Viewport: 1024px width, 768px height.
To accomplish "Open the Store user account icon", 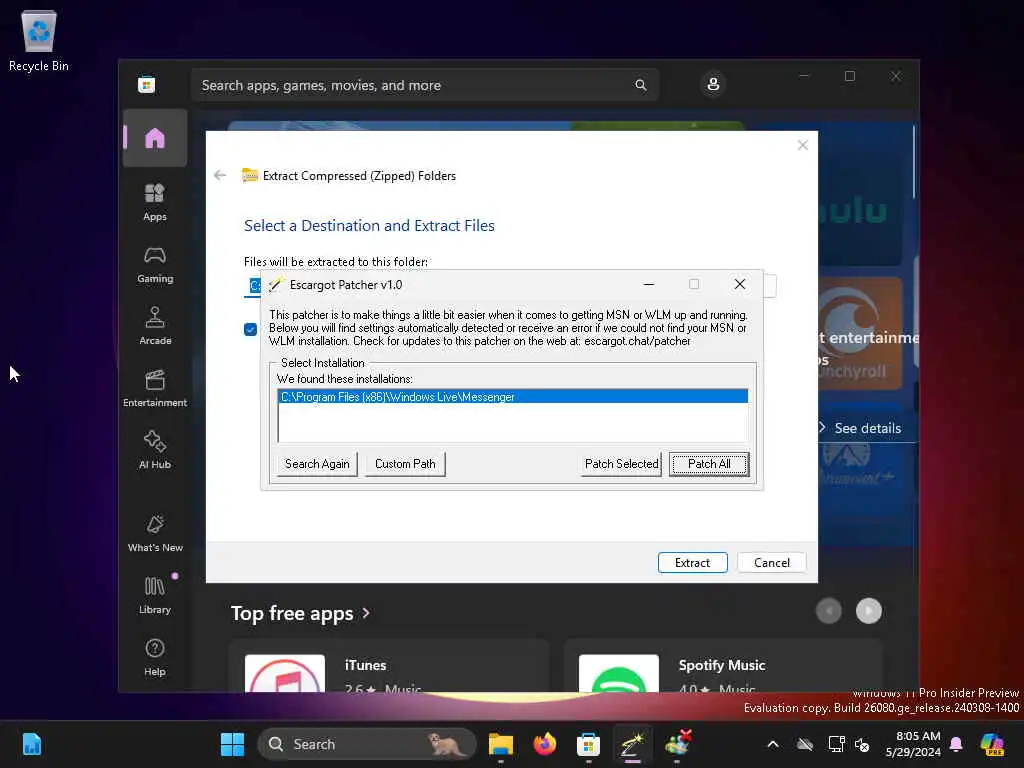I will (x=713, y=84).
